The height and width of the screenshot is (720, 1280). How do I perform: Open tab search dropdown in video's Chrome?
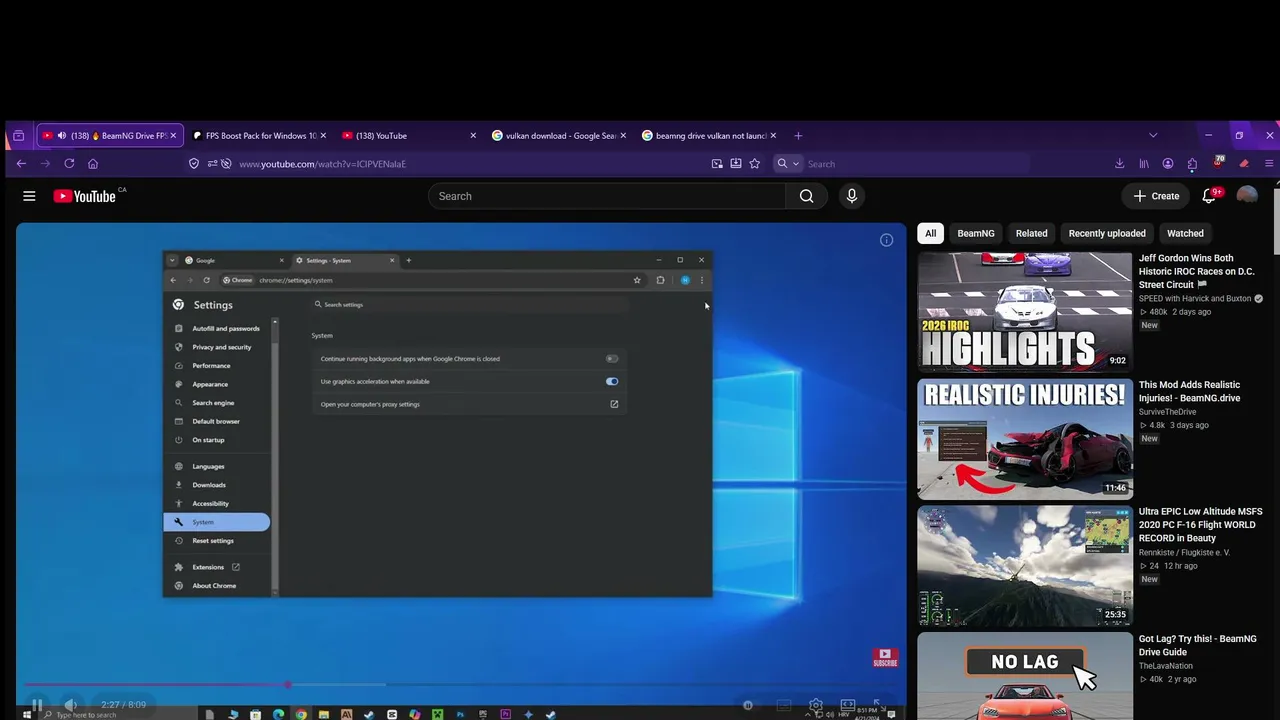pyautogui.click(x=172, y=260)
